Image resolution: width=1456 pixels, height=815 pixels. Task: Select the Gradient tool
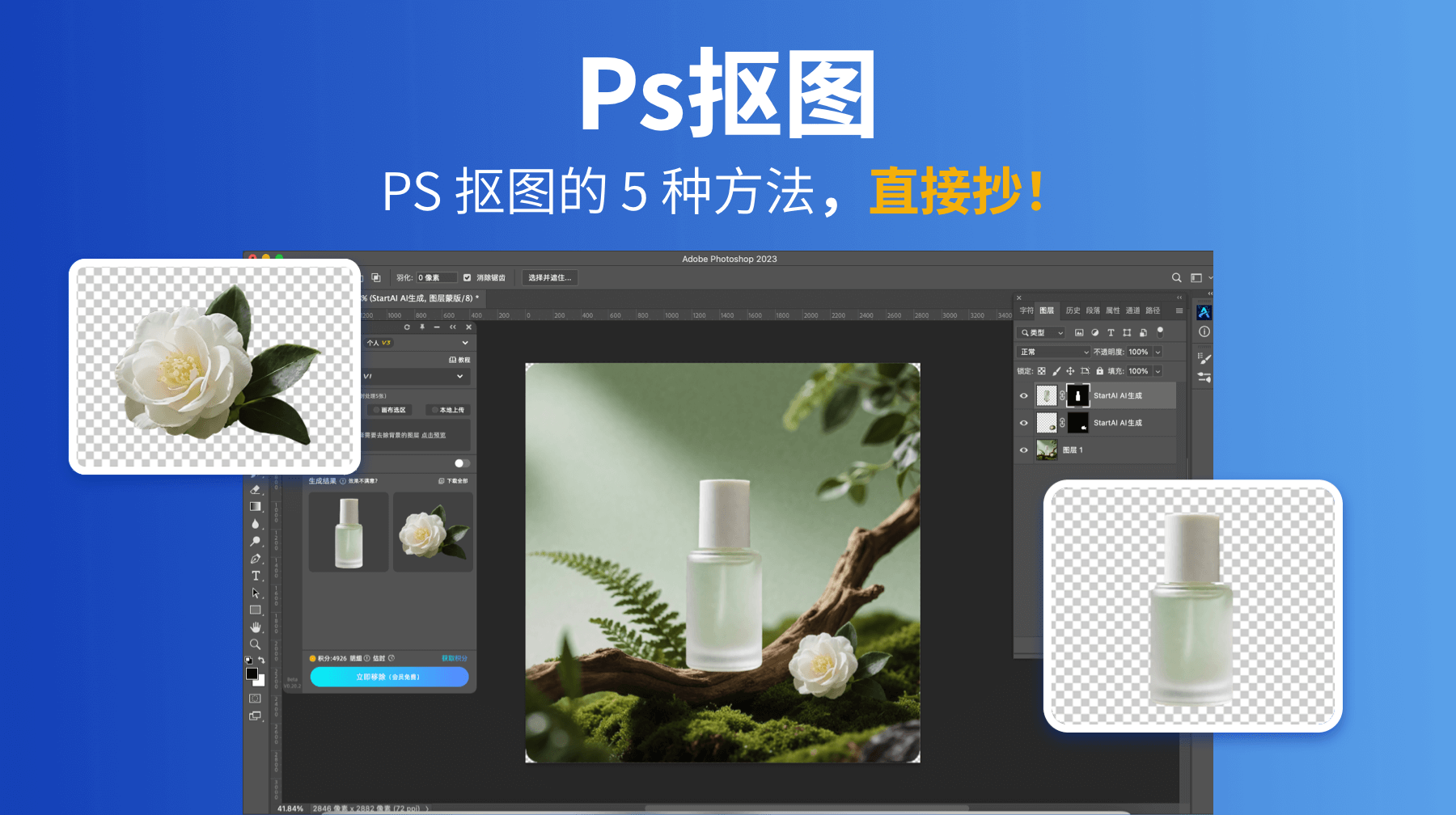click(x=256, y=507)
